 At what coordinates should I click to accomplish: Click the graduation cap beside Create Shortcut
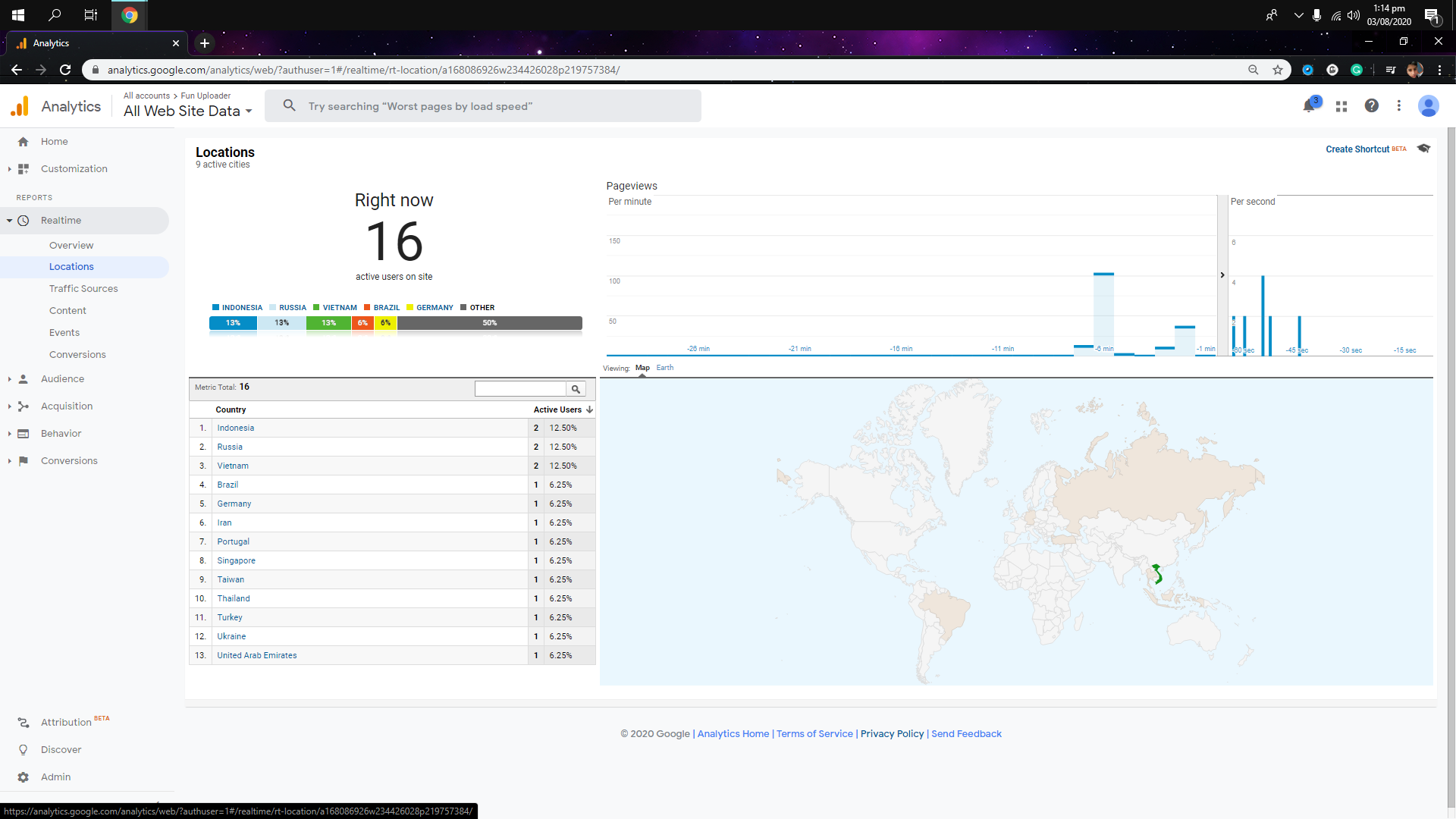point(1425,149)
